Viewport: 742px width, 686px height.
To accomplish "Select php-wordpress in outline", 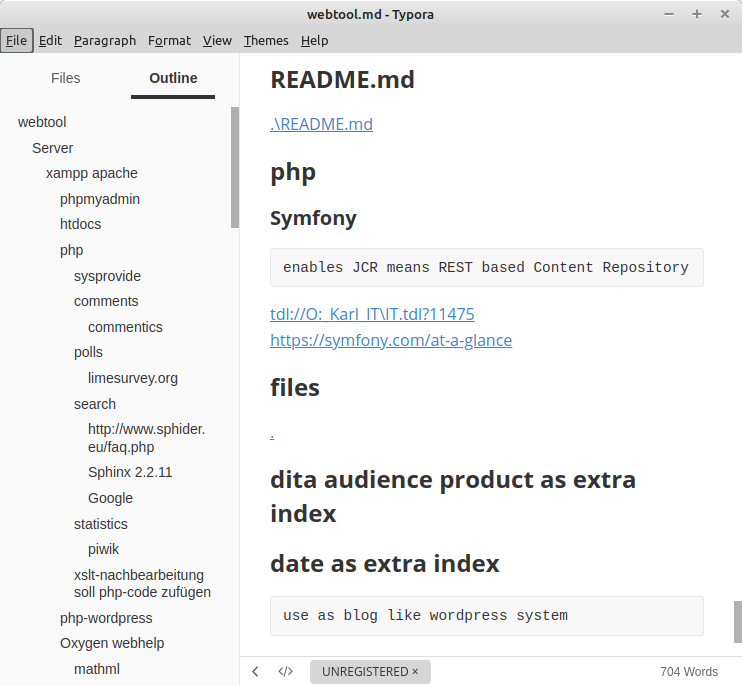I will pos(106,618).
